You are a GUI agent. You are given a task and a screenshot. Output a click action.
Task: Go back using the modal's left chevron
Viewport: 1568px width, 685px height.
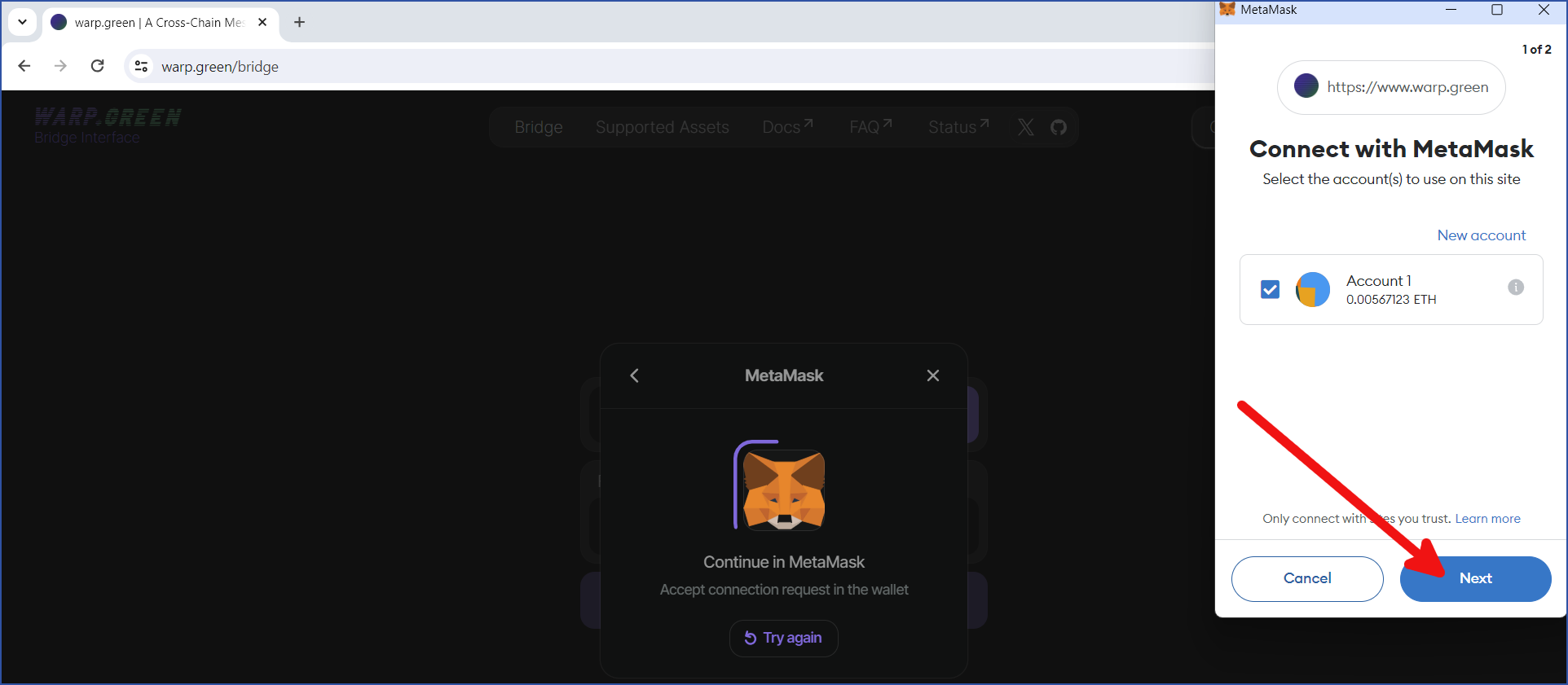click(x=635, y=375)
